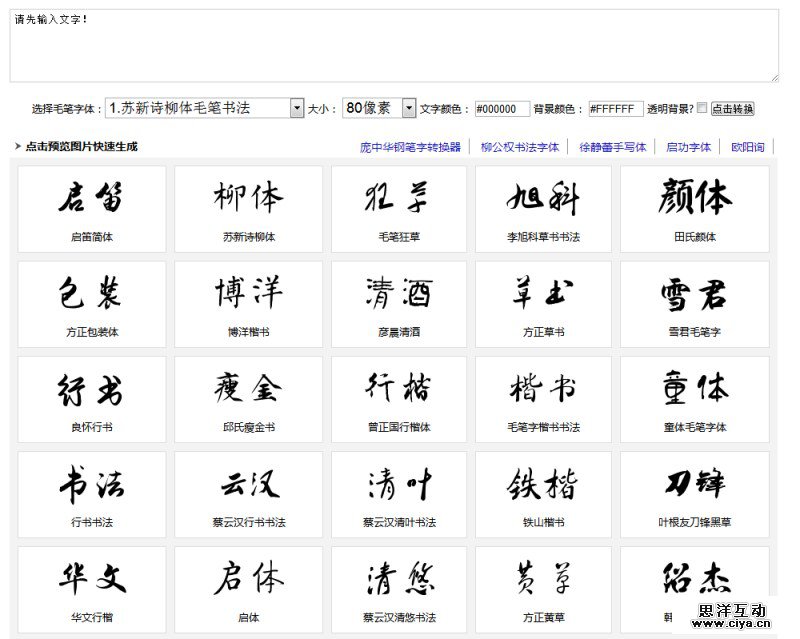
Task: Open the 庞中华钢笔字转换器 link
Action: tap(410, 147)
